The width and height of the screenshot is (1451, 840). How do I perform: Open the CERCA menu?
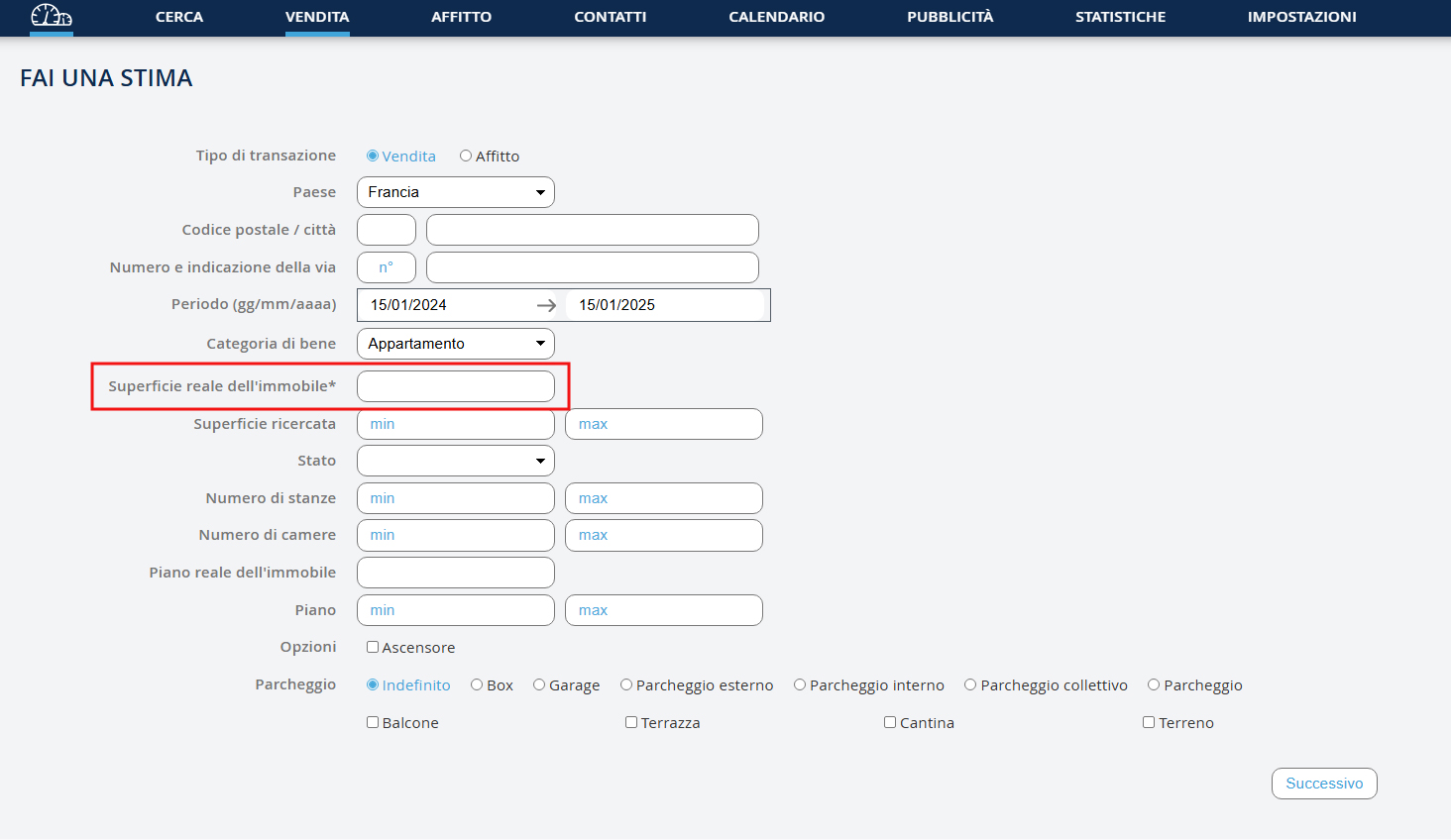click(x=178, y=17)
